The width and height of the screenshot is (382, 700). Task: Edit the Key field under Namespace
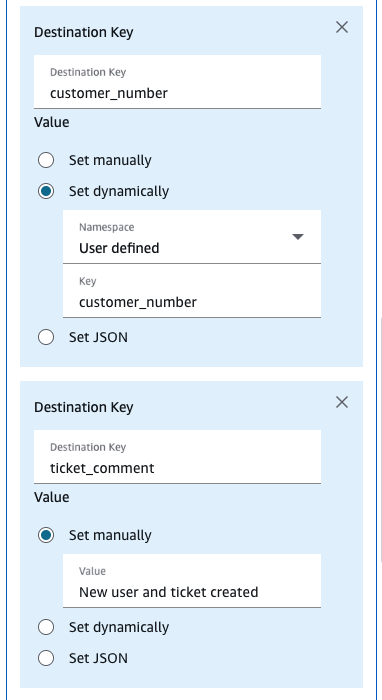(x=192, y=291)
